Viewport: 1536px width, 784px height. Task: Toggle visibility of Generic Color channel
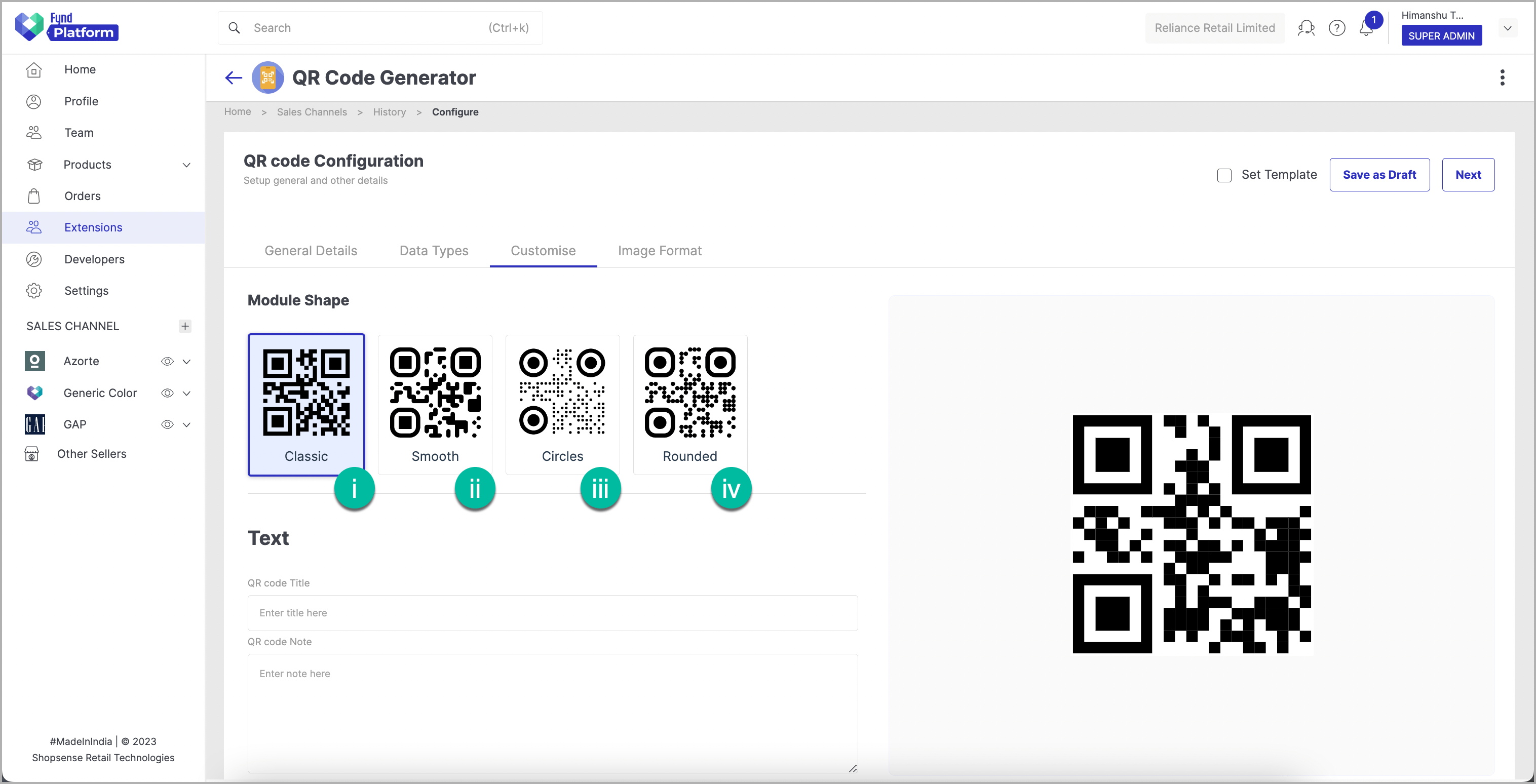tap(167, 393)
